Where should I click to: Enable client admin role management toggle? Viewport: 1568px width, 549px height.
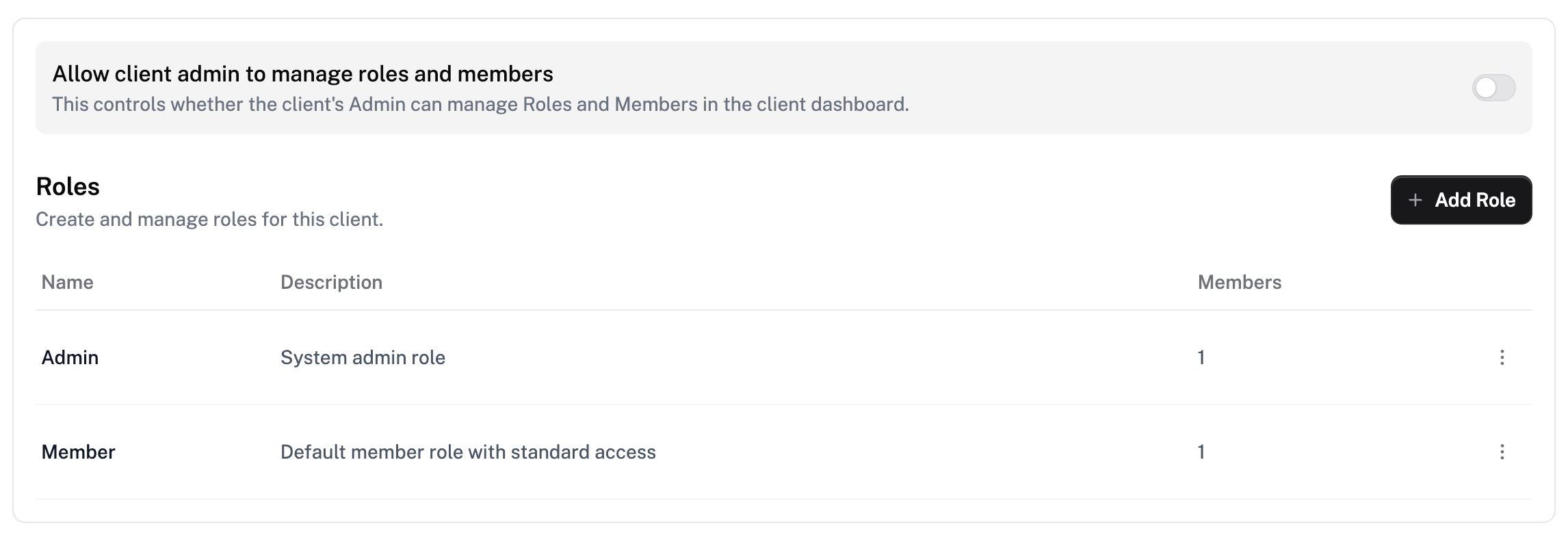pyautogui.click(x=1493, y=88)
